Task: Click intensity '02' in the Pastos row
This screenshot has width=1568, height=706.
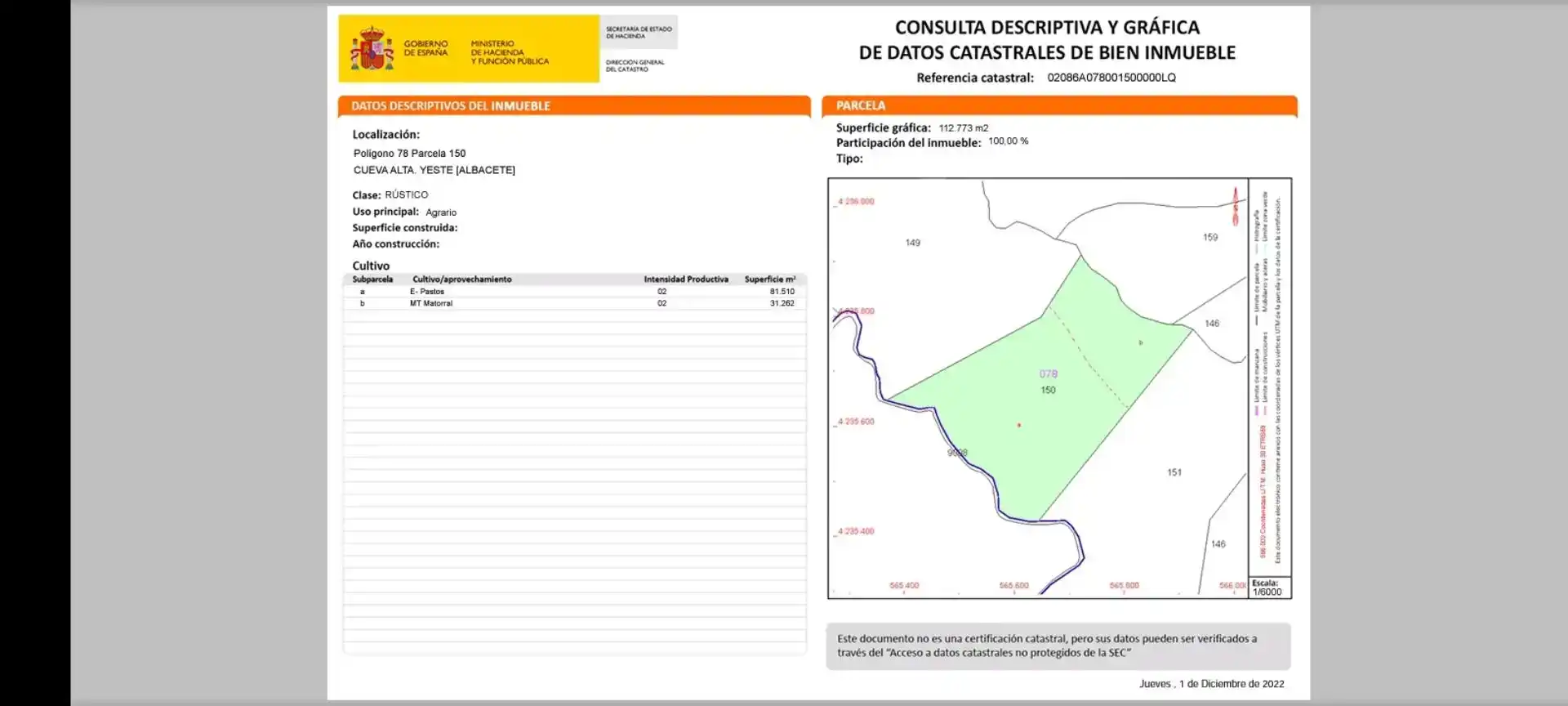Action: 662,292
